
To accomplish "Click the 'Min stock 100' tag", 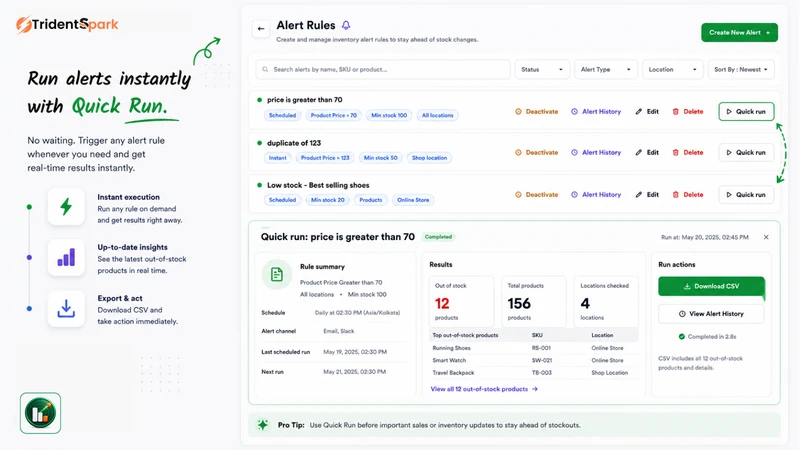I will click(389, 115).
